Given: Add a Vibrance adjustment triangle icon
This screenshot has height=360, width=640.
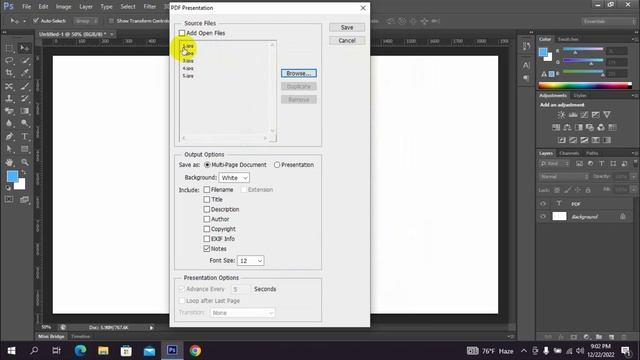Looking at the screenshot, I should [607, 115].
